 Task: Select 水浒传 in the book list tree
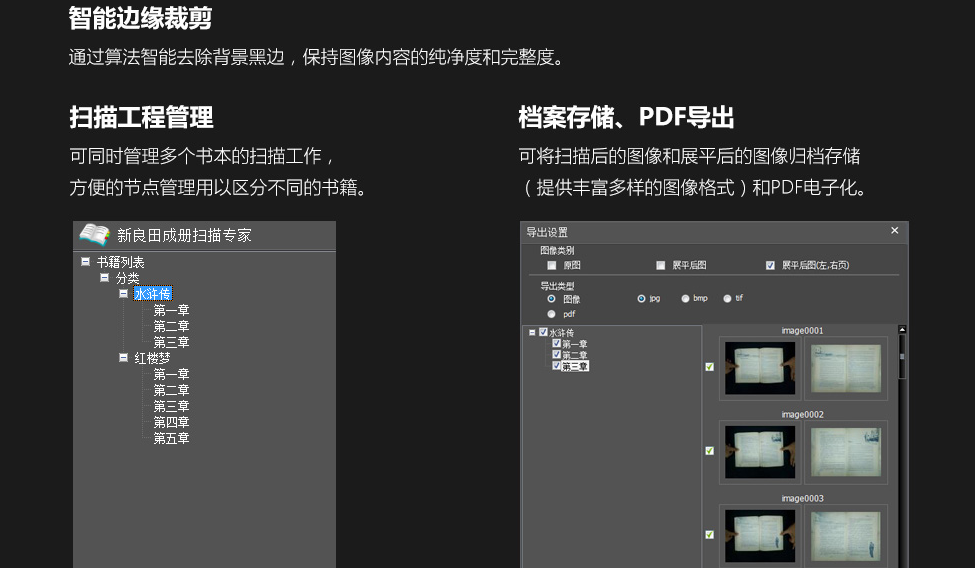click(x=153, y=294)
